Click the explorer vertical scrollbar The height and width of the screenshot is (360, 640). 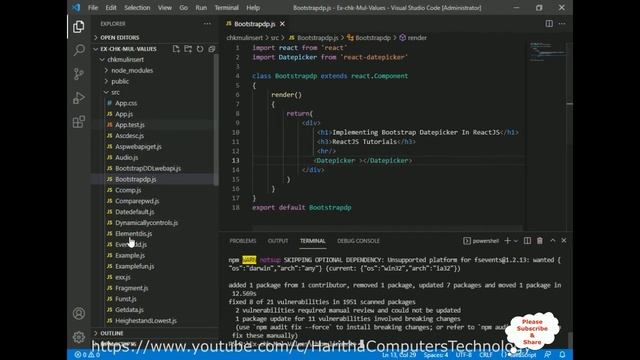(216, 120)
